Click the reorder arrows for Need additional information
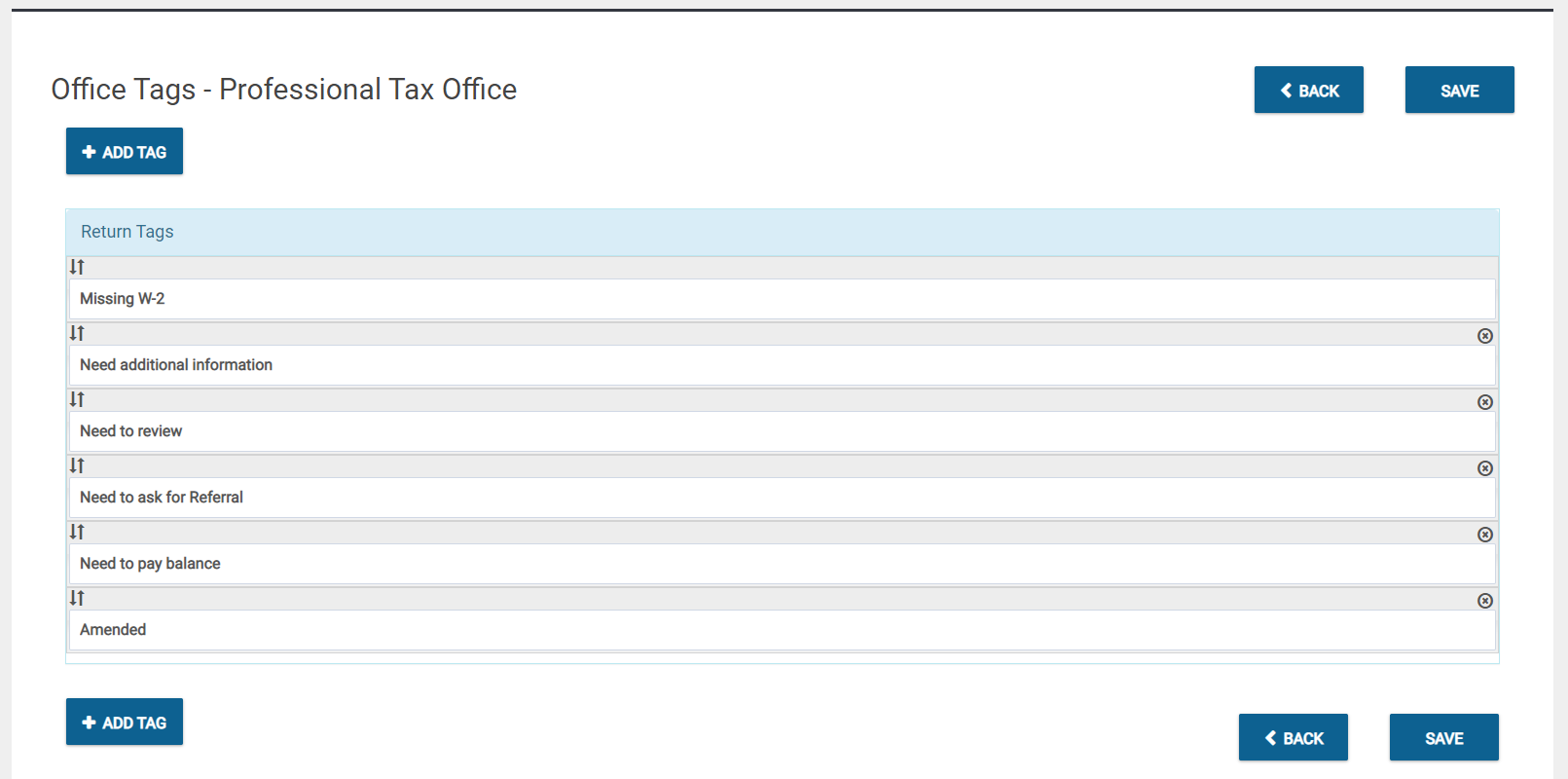The image size is (1568, 779). point(77,332)
